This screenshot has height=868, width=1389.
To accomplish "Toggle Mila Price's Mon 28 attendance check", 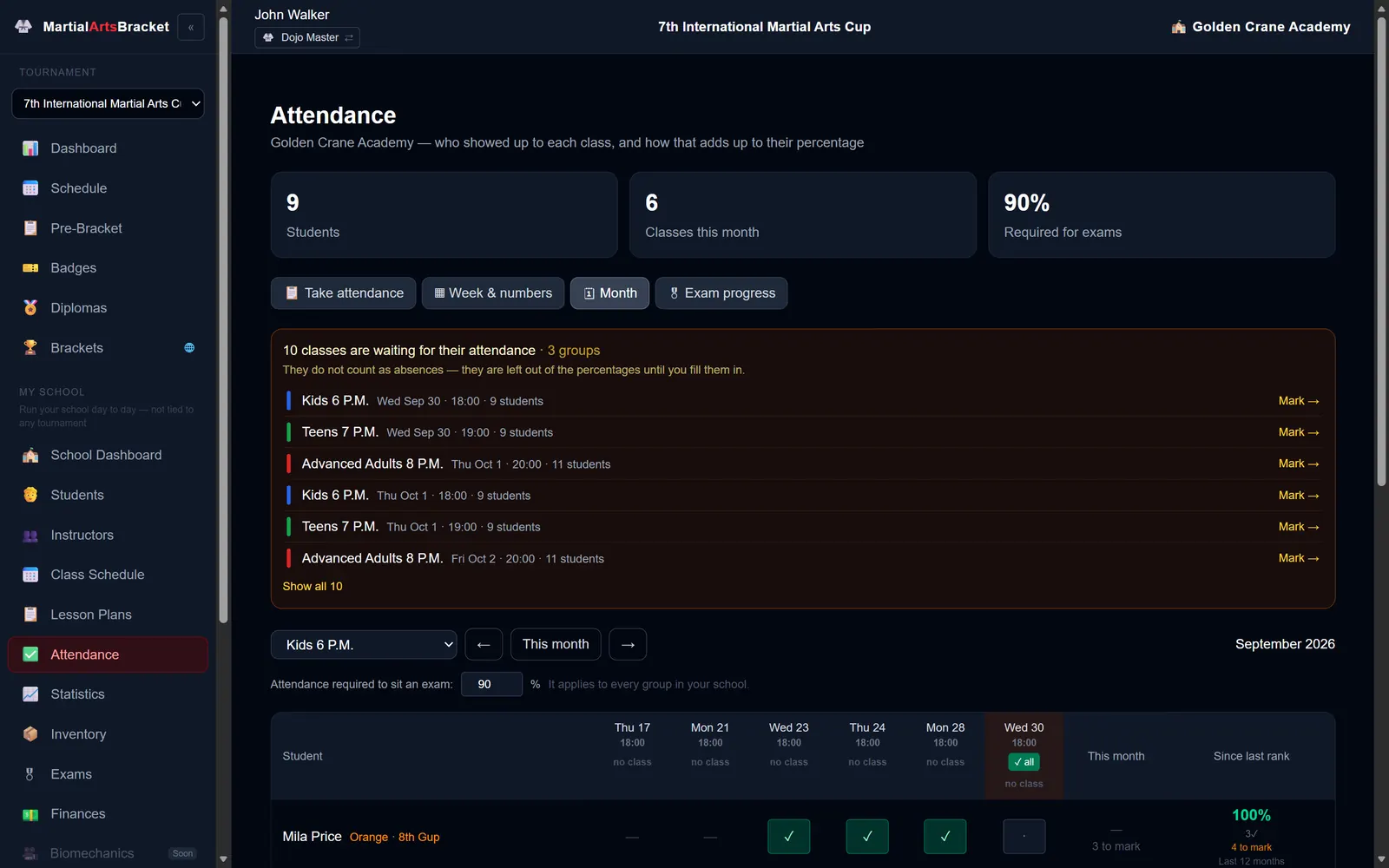I will point(945,837).
